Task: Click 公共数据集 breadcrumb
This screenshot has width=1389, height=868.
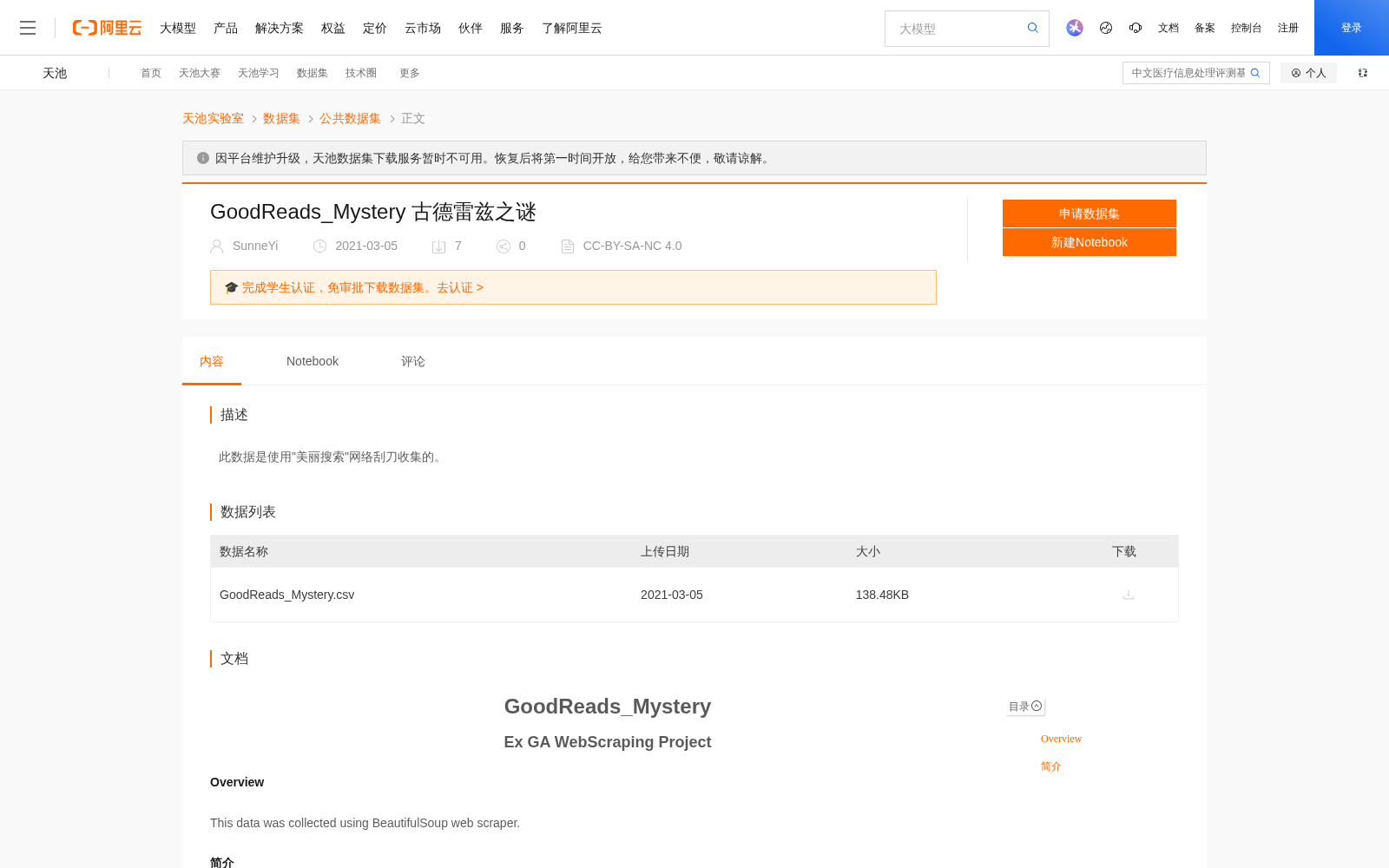Action: (350, 118)
